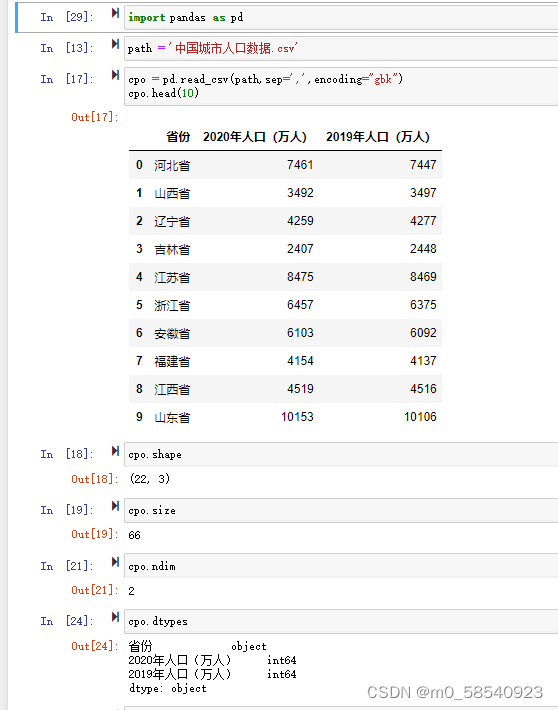This screenshot has height=710, width=558.
Task: Select the value 6457 in the table
Action: (x=300, y=305)
